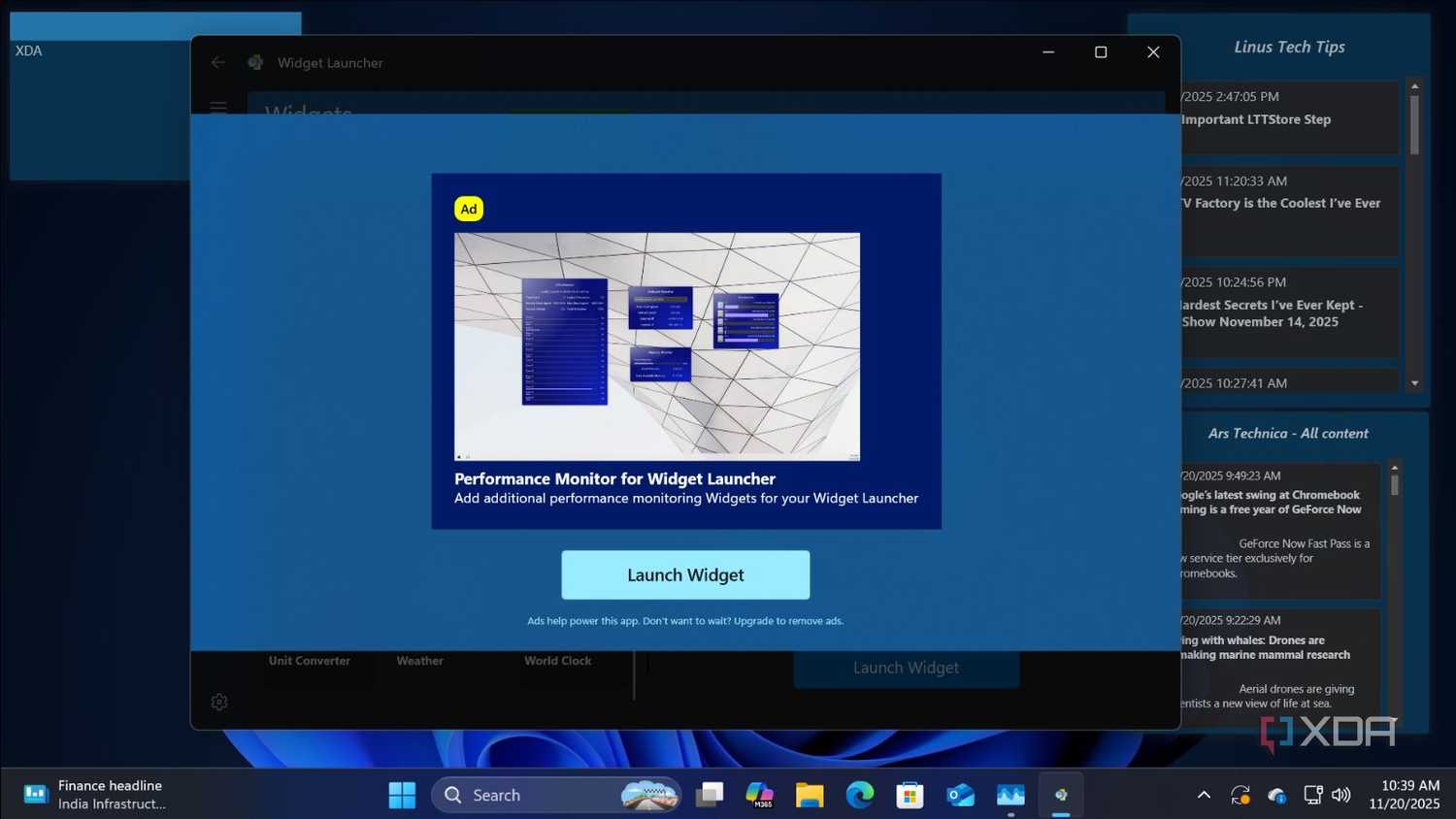
Task: Open the settings gear in Widget Launcher
Action: coord(219,702)
